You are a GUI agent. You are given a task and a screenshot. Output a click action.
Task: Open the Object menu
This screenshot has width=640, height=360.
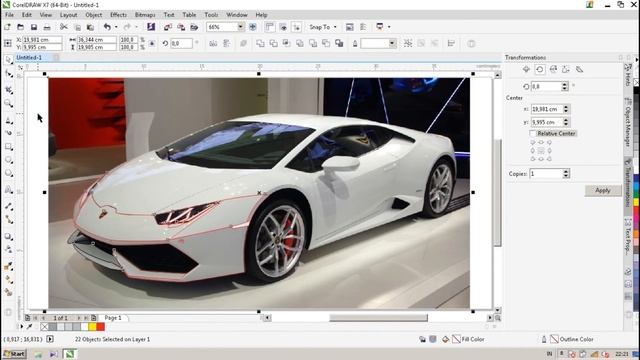(x=93, y=15)
